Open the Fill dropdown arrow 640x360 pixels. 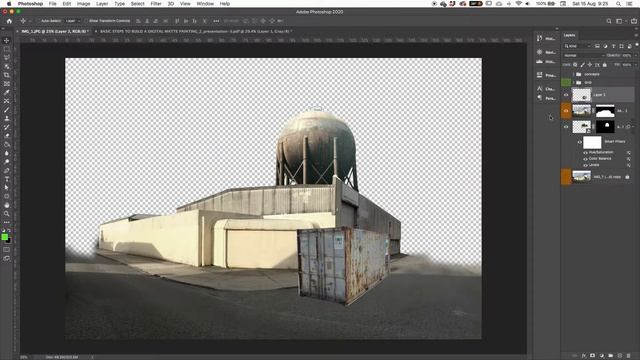(635, 64)
